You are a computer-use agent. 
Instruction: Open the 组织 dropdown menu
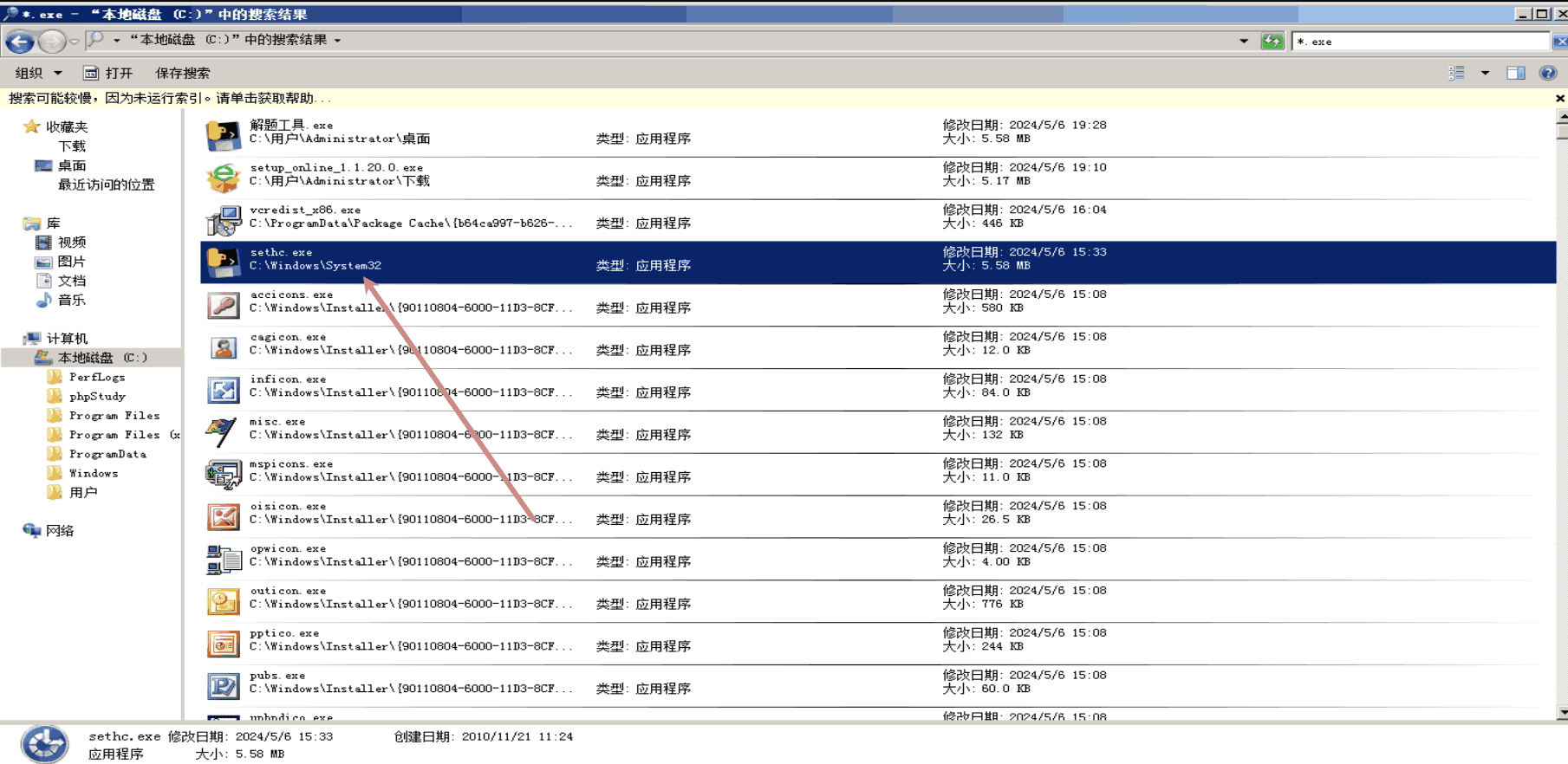pyautogui.click(x=38, y=74)
